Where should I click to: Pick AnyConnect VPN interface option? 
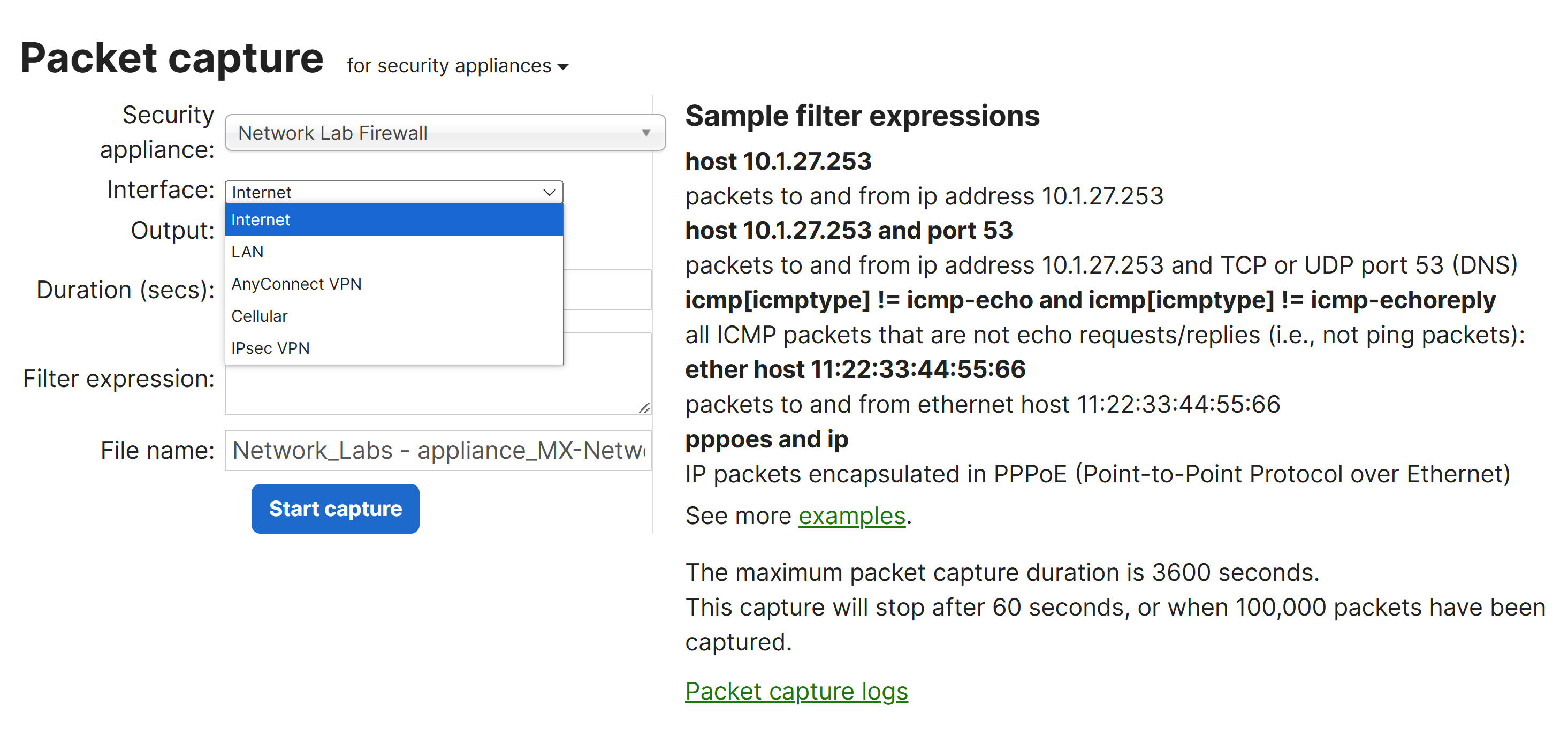(393, 284)
